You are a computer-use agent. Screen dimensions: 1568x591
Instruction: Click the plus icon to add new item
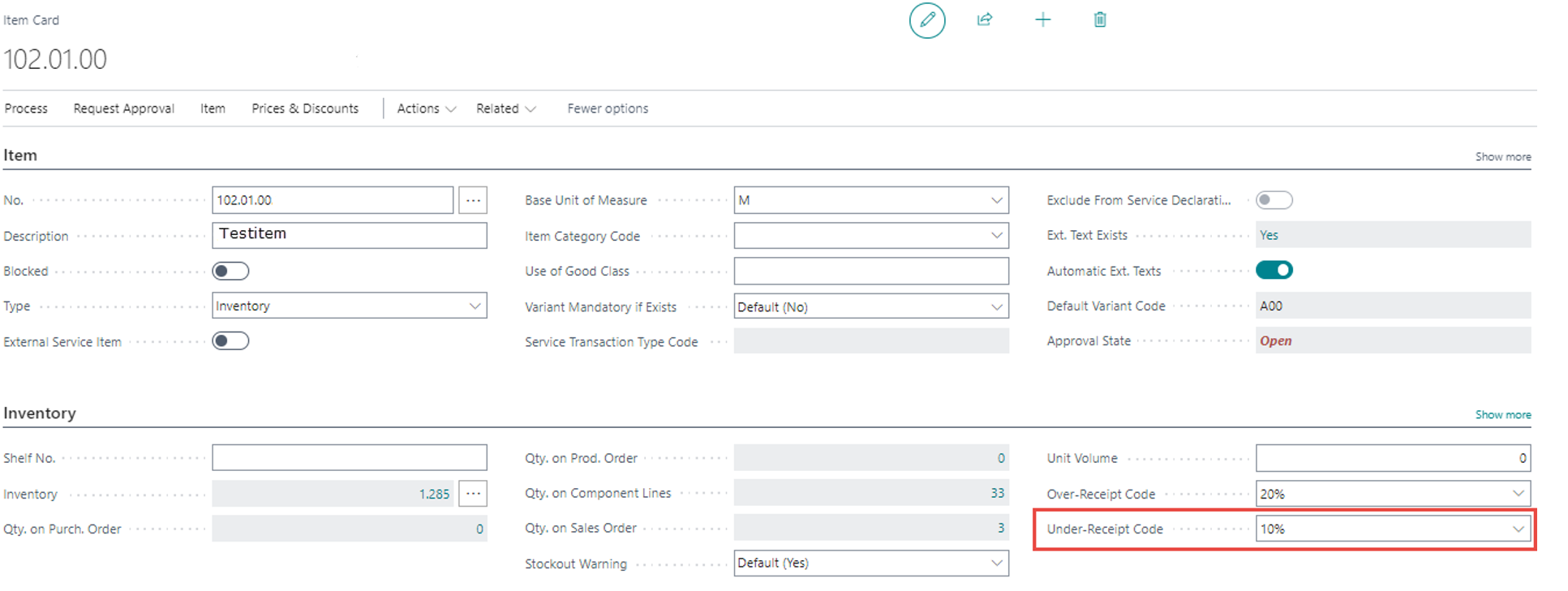click(x=1042, y=20)
